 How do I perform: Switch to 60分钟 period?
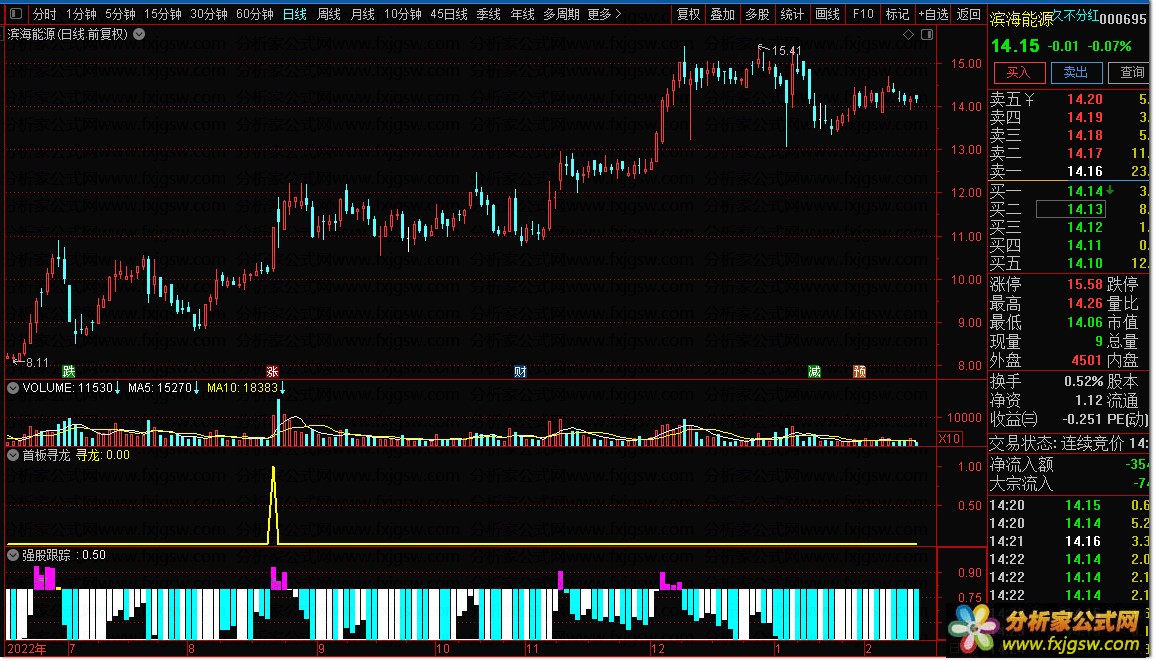click(x=254, y=14)
